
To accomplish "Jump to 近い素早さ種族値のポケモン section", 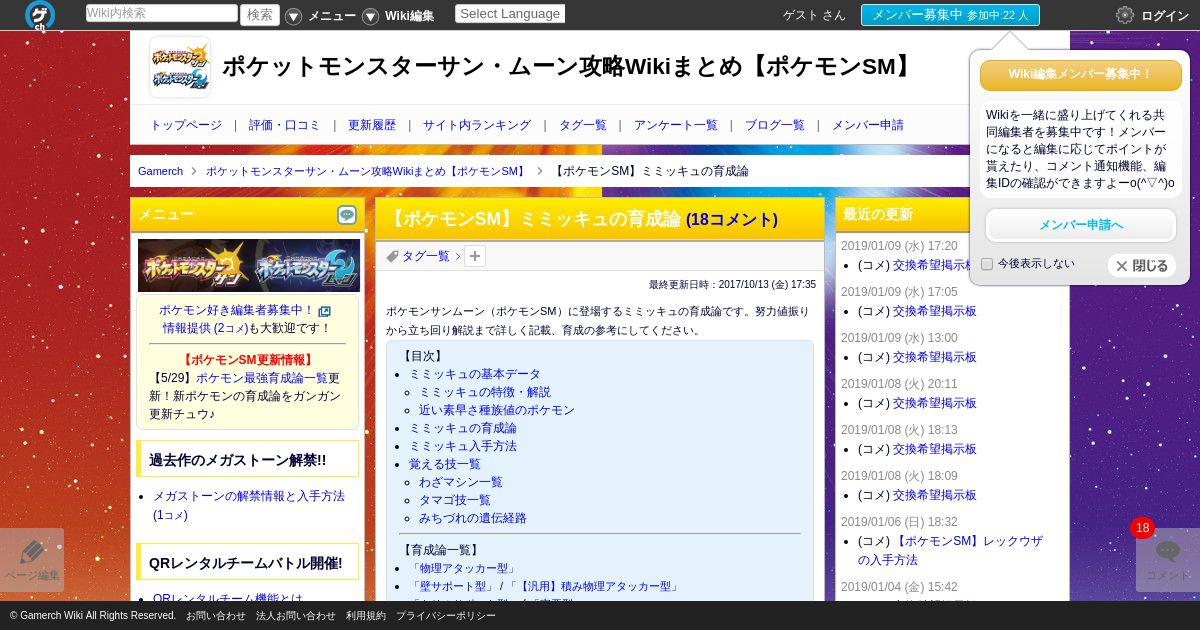I will coord(497,410).
